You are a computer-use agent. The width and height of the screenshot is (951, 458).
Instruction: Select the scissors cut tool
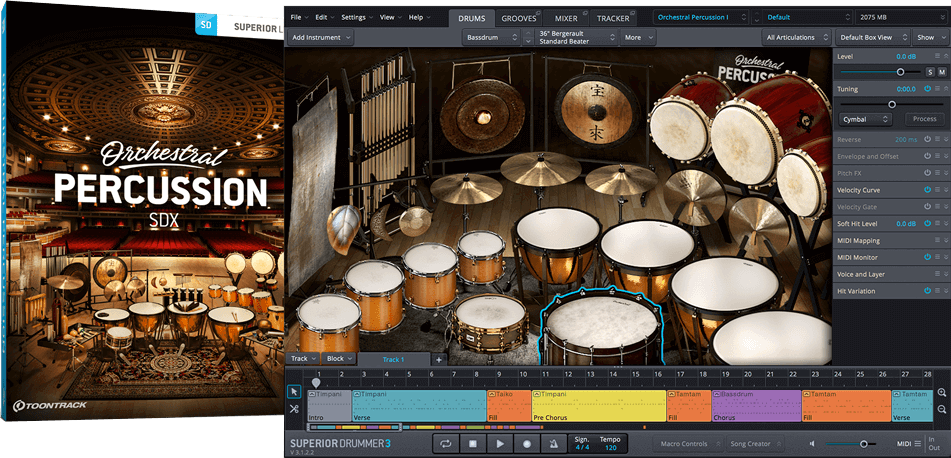pos(294,408)
